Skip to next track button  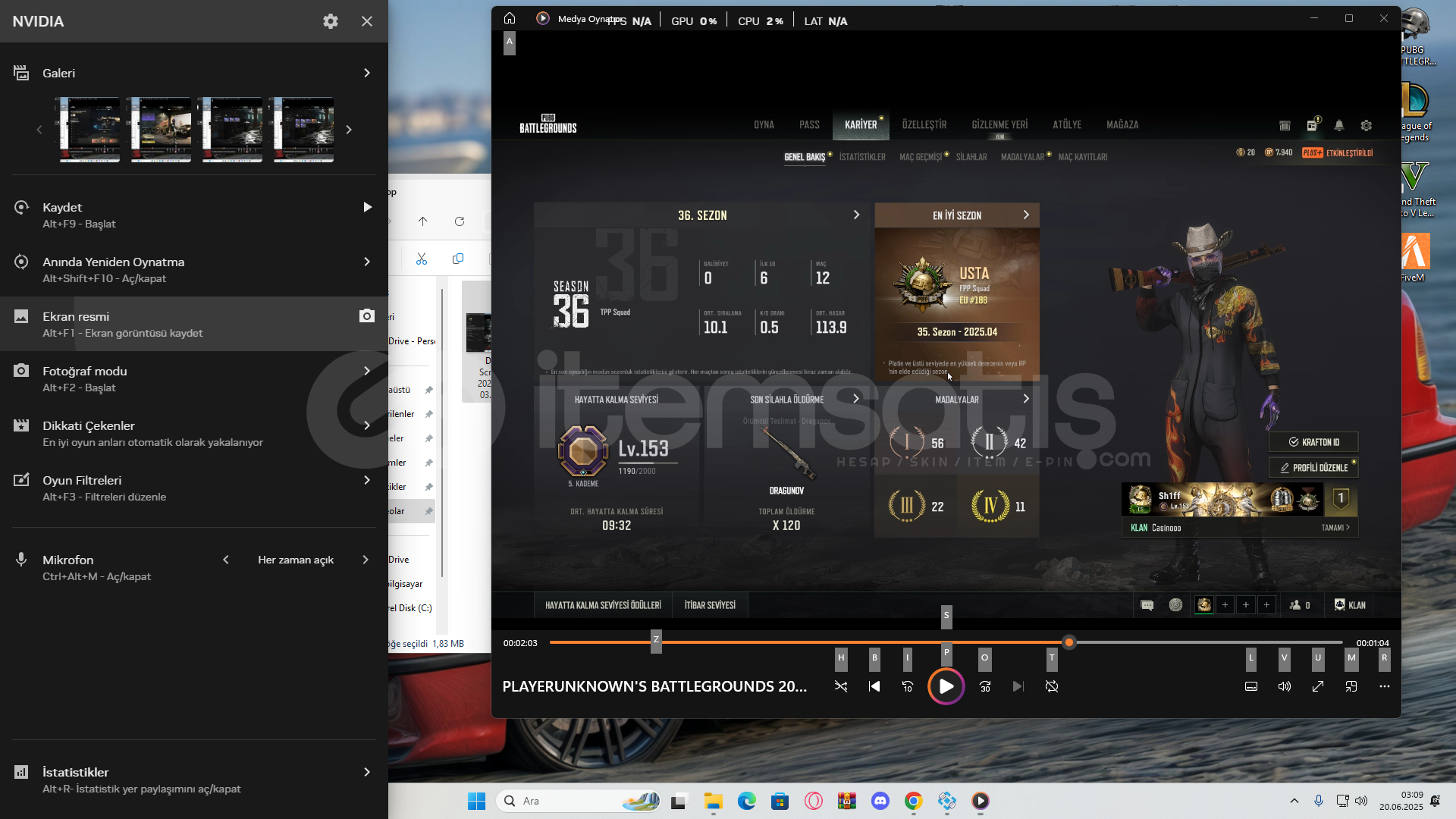click(x=1018, y=686)
